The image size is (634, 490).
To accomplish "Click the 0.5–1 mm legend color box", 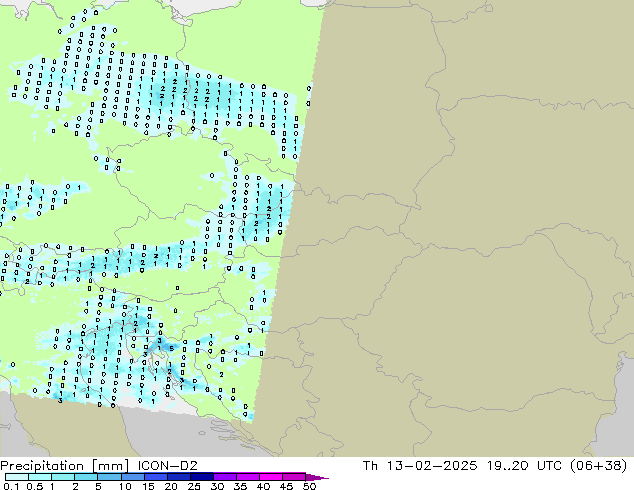I will [x=40, y=477].
